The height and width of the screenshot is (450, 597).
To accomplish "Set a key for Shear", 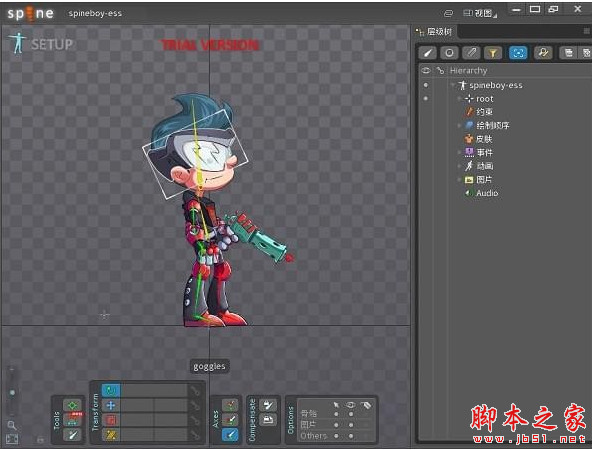I will point(195,434).
